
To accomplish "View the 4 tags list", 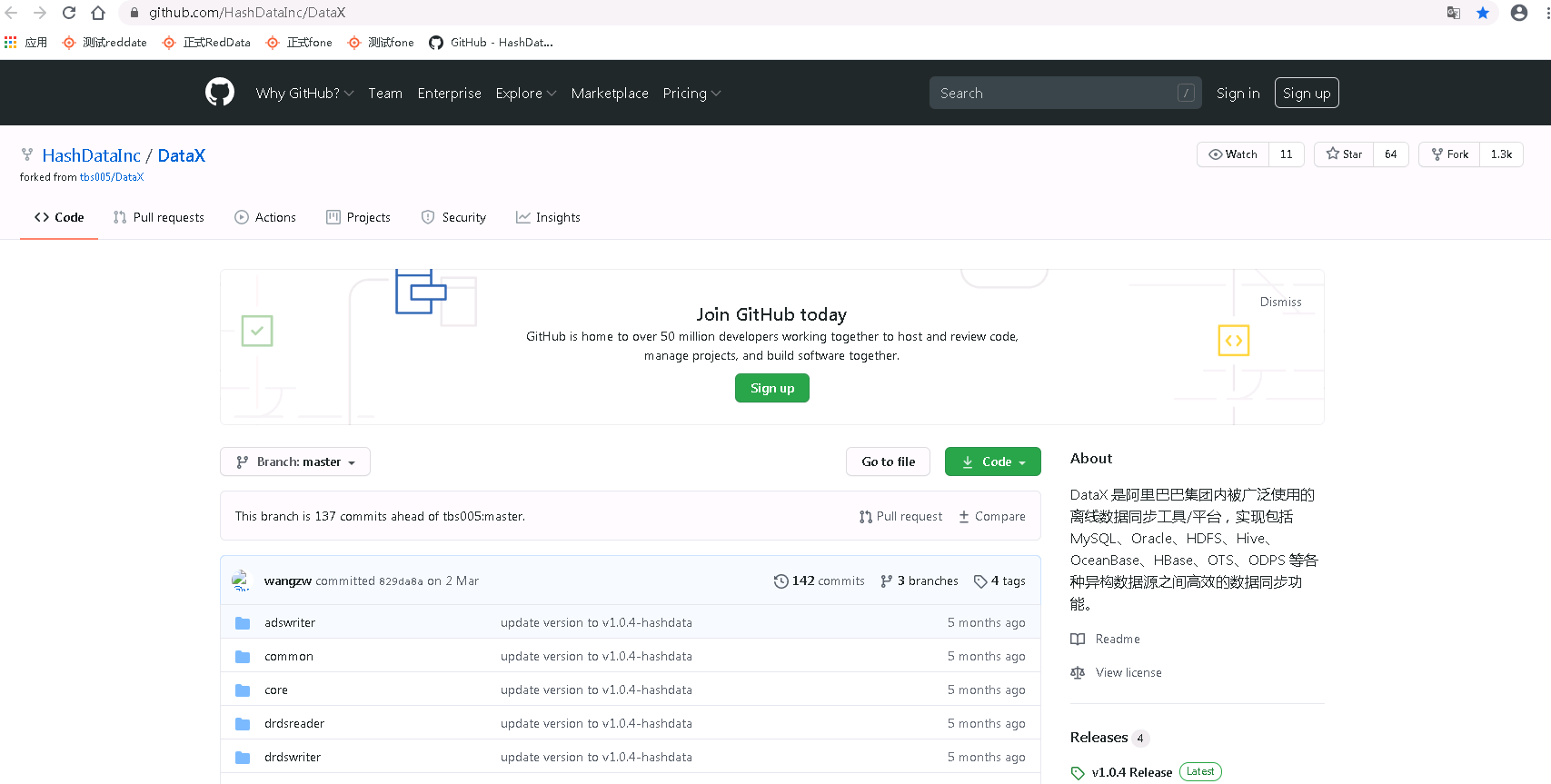I will point(999,581).
